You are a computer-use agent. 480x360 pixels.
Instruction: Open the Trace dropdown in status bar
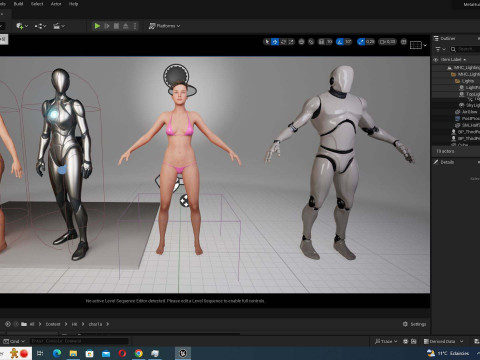[x=386, y=341]
